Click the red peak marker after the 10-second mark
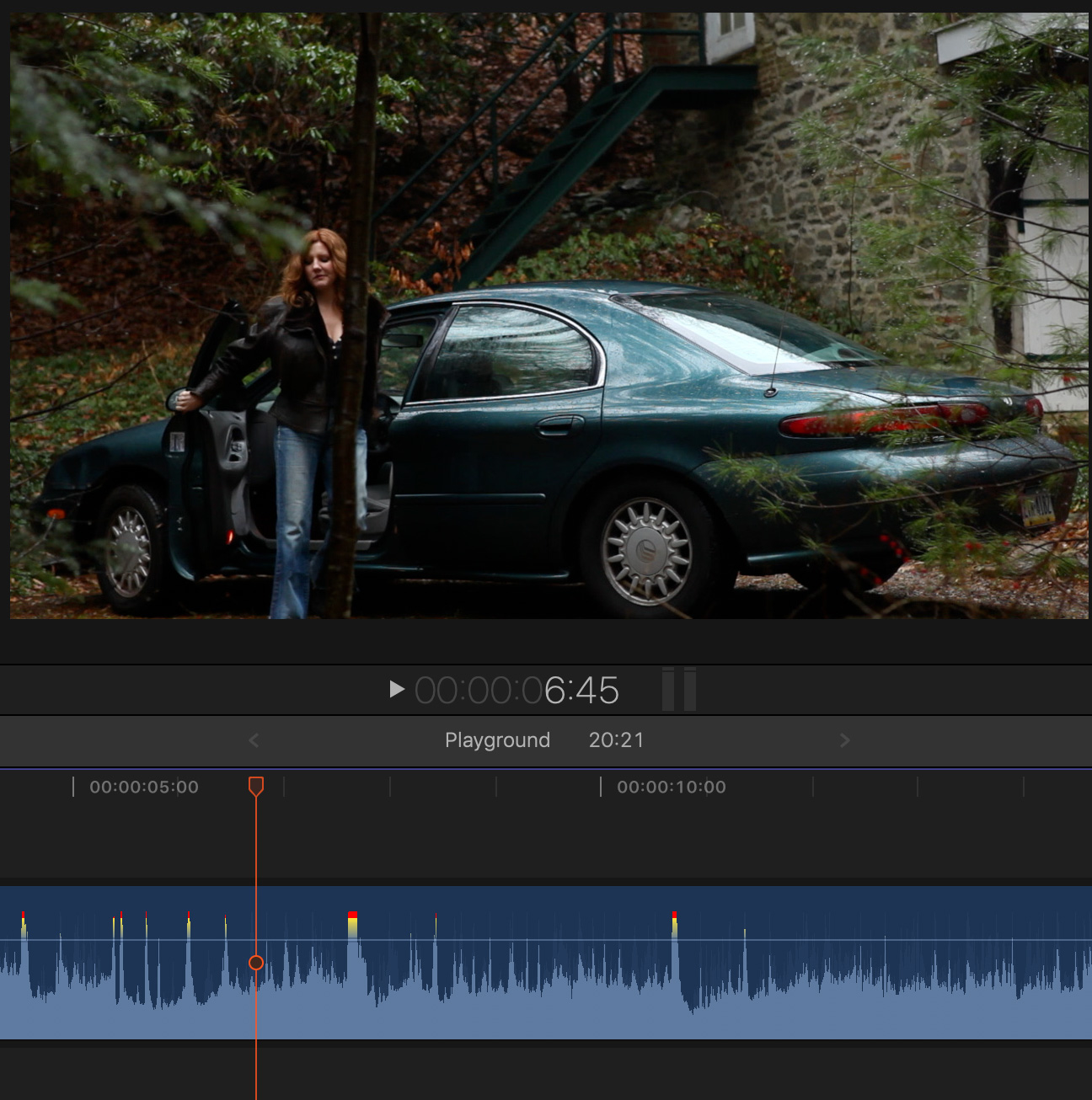The image size is (1092, 1100). click(x=674, y=915)
